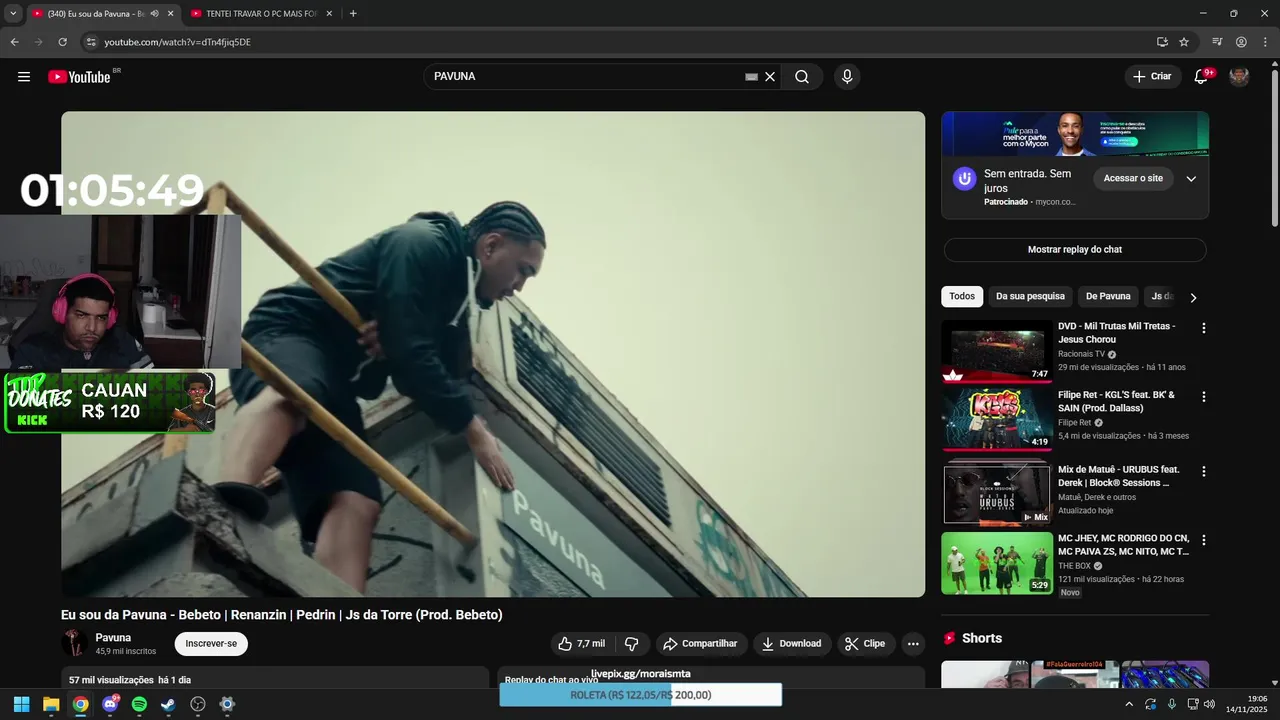Open the YouTube notifications bell
This screenshot has width=1280, height=720.
coord(1202,77)
